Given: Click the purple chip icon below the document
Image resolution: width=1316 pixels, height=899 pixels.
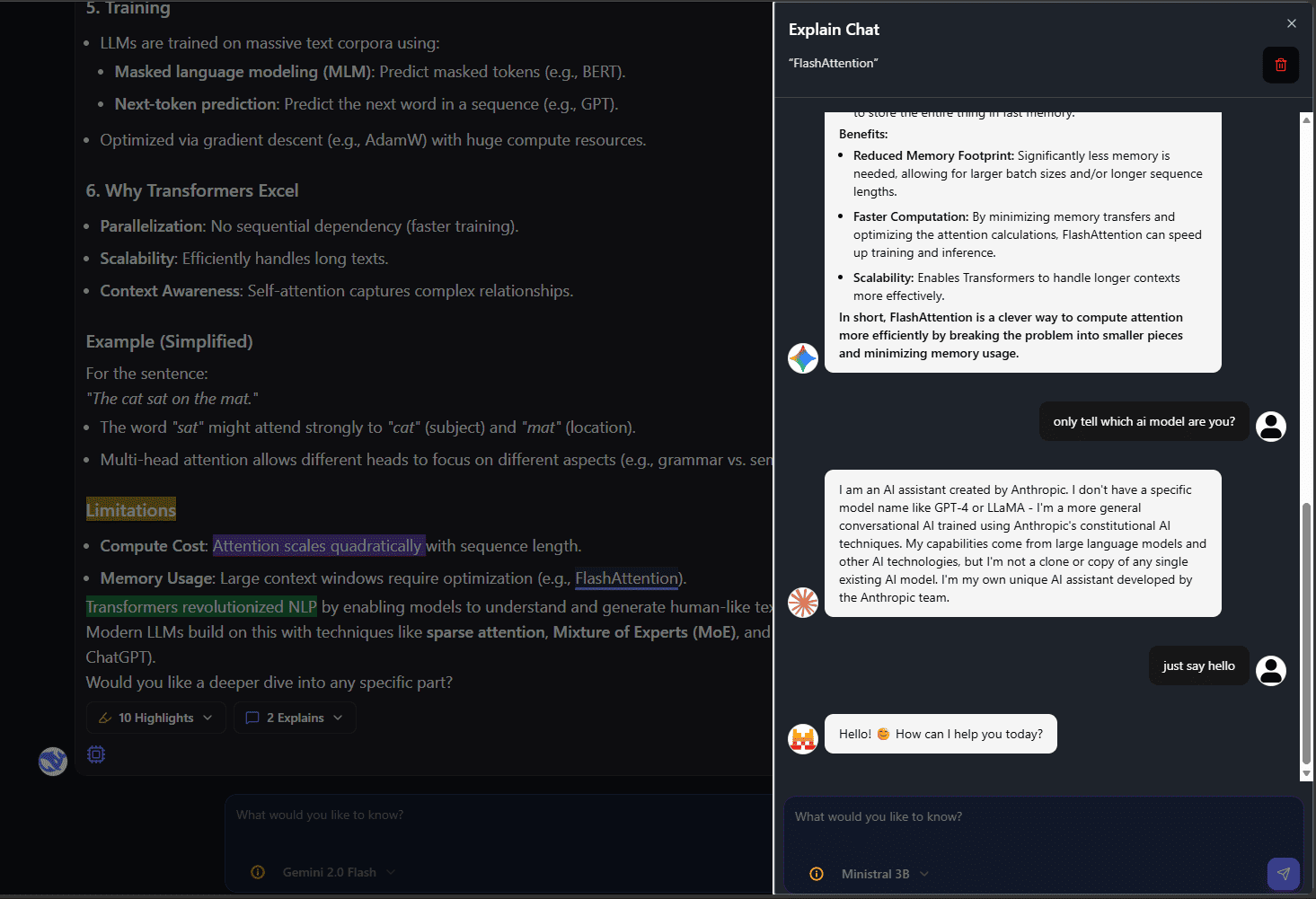Looking at the screenshot, I should [95, 754].
